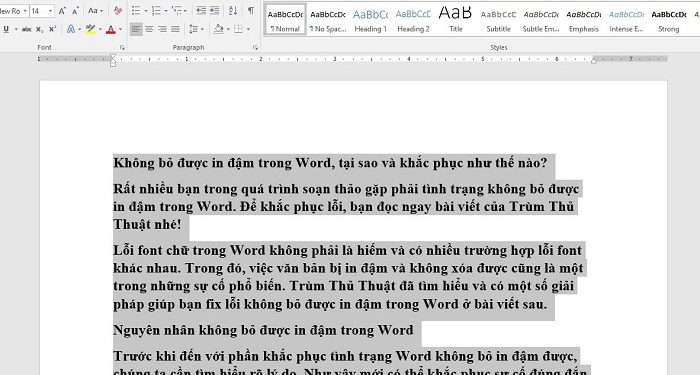Clear all formatting with eraser icon
The image size is (700, 375).
click(x=118, y=11)
